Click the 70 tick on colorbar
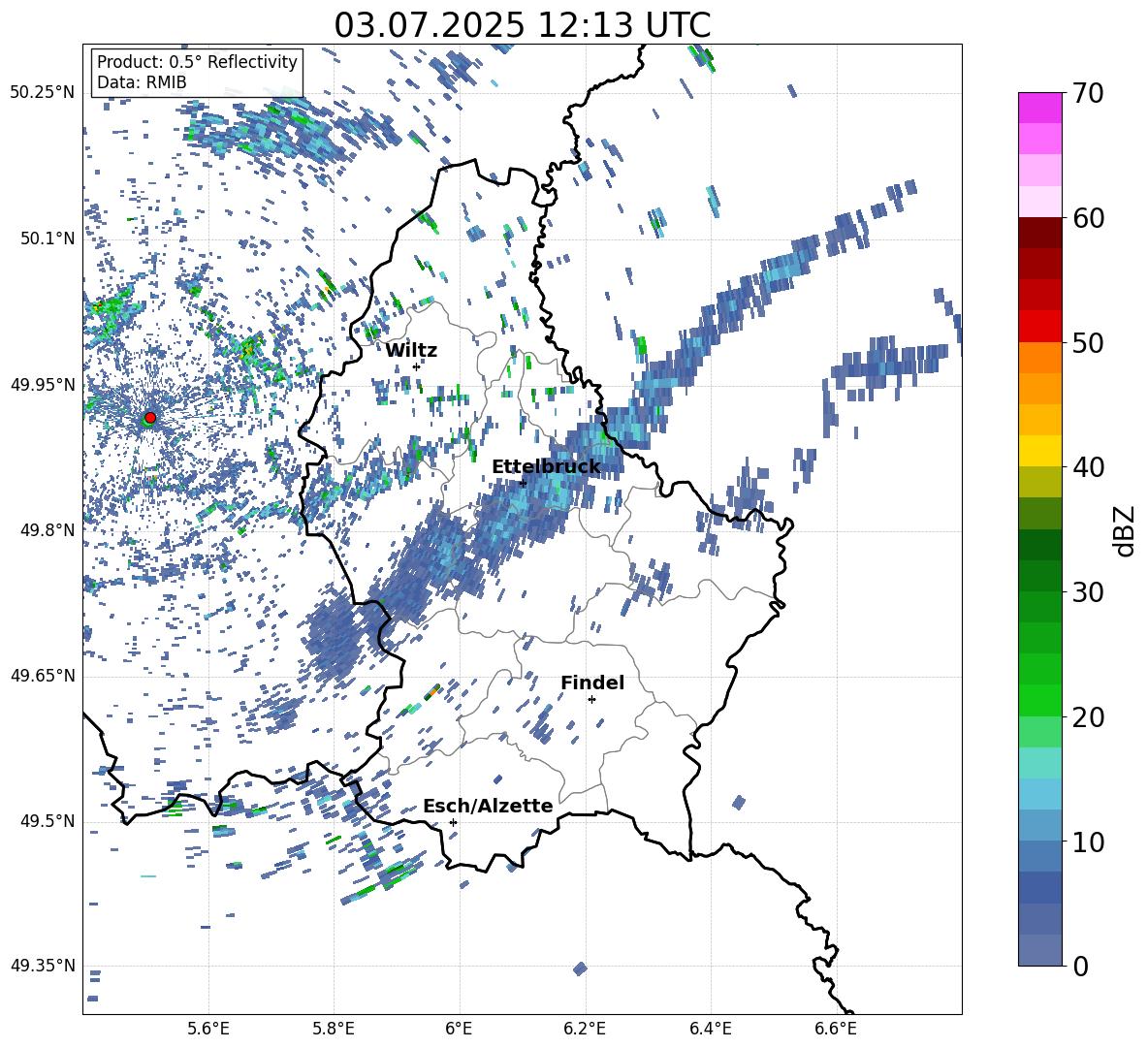This screenshot has width=1148, height=1048. (1087, 94)
